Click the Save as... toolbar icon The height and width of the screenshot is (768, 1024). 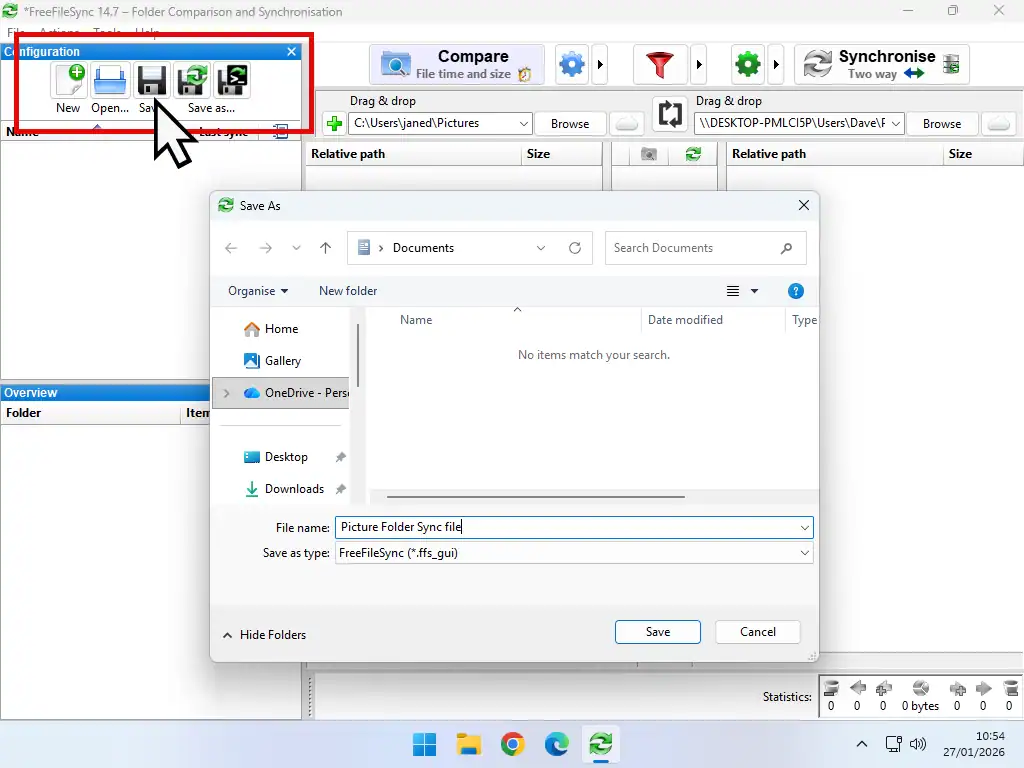(x=193, y=80)
